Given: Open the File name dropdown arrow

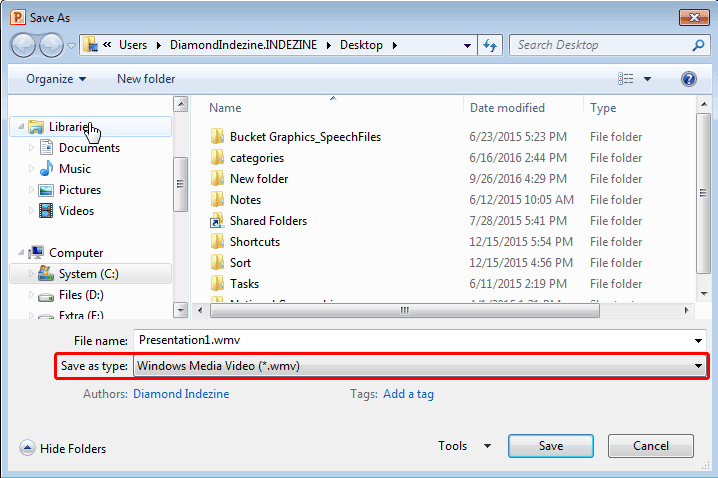Looking at the screenshot, I should (698, 340).
